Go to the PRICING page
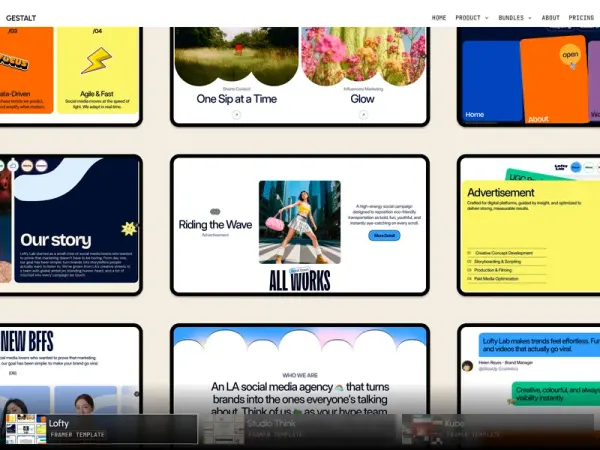 click(581, 18)
